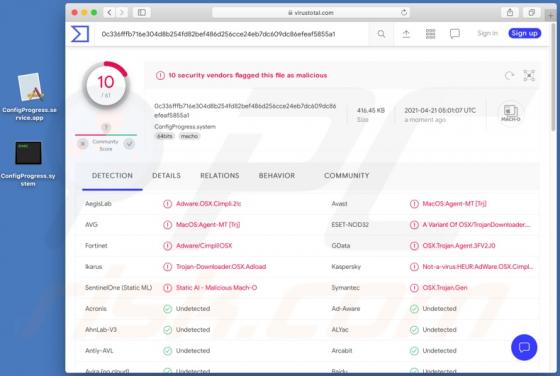Click the Sign up button
This screenshot has height=376, width=560.
coord(524,33)
